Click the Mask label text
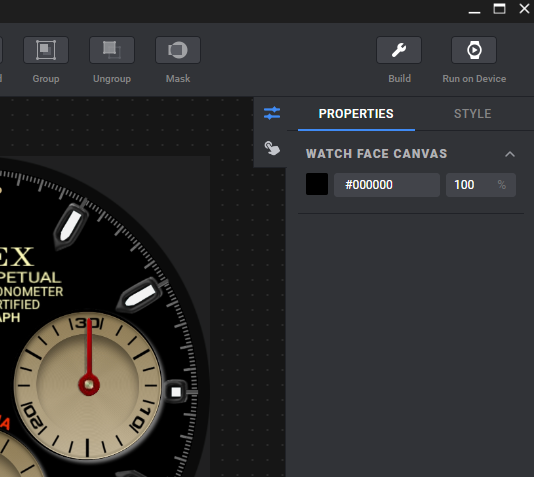This screenshot has width=534, height=477. point(178,79)
